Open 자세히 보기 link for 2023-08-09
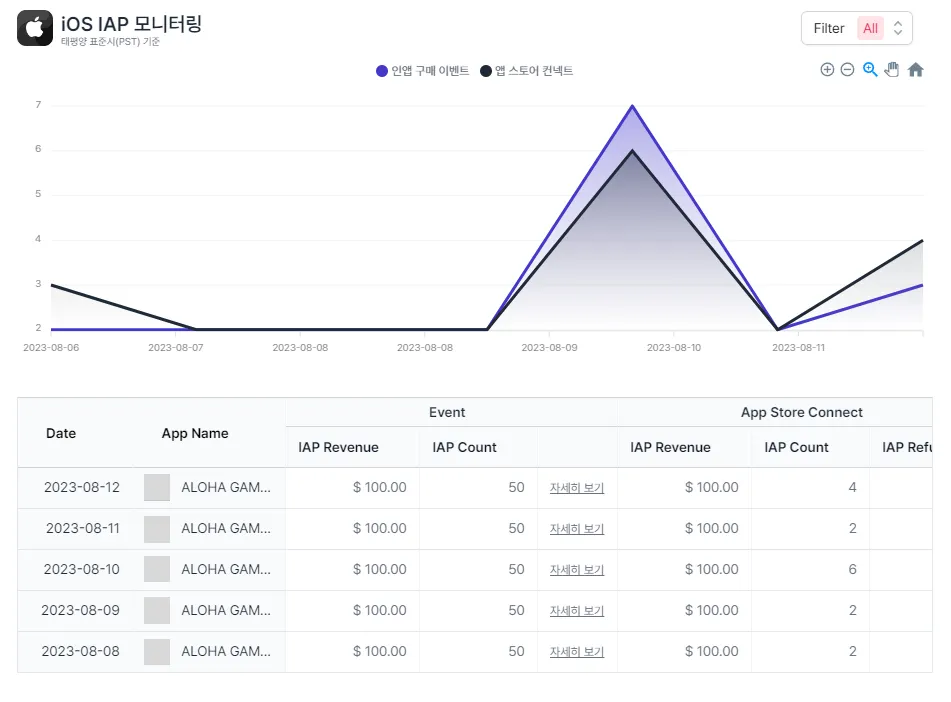This screenshot has height=702, width=951. point(577,611)
